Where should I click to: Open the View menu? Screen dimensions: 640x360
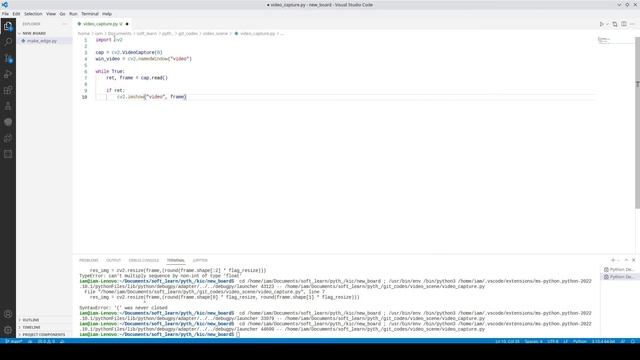tap(51, 13)
